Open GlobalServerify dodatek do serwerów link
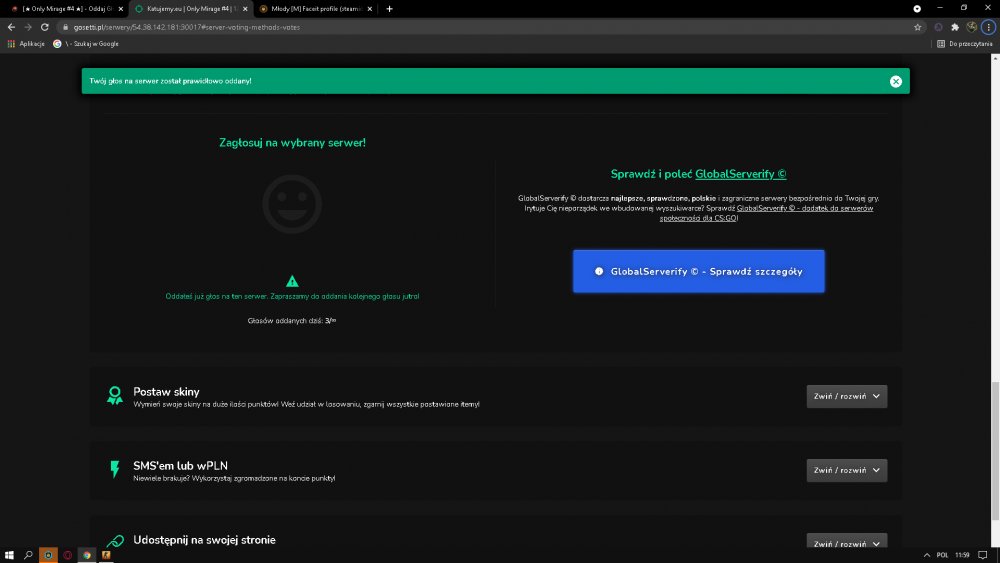The image size is (1000, 563). pyautogui.click(x=804, y=213)
